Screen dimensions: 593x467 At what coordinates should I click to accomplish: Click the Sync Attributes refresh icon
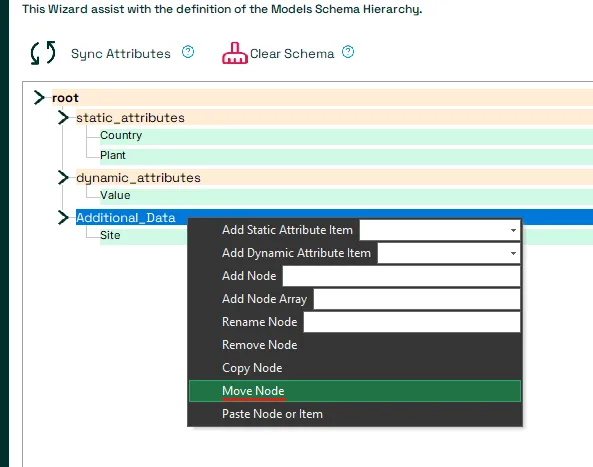[43, 53]
